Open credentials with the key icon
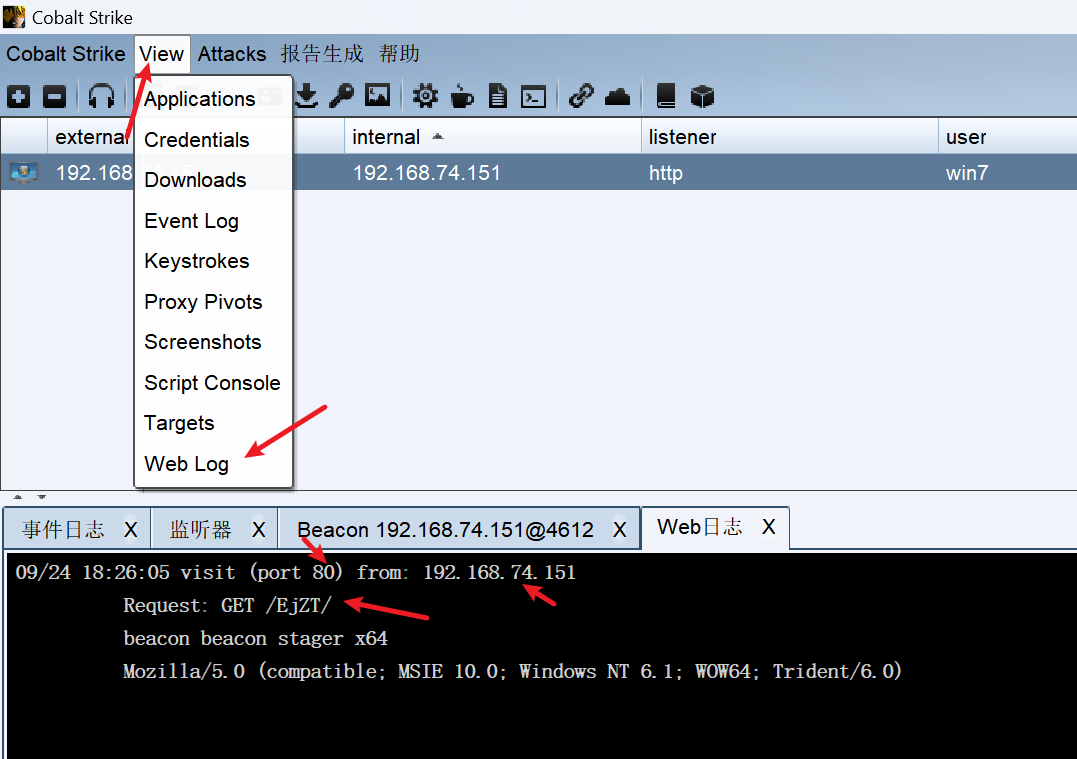1077x759 pixels. pyautogui.click(x=342, y=96)
